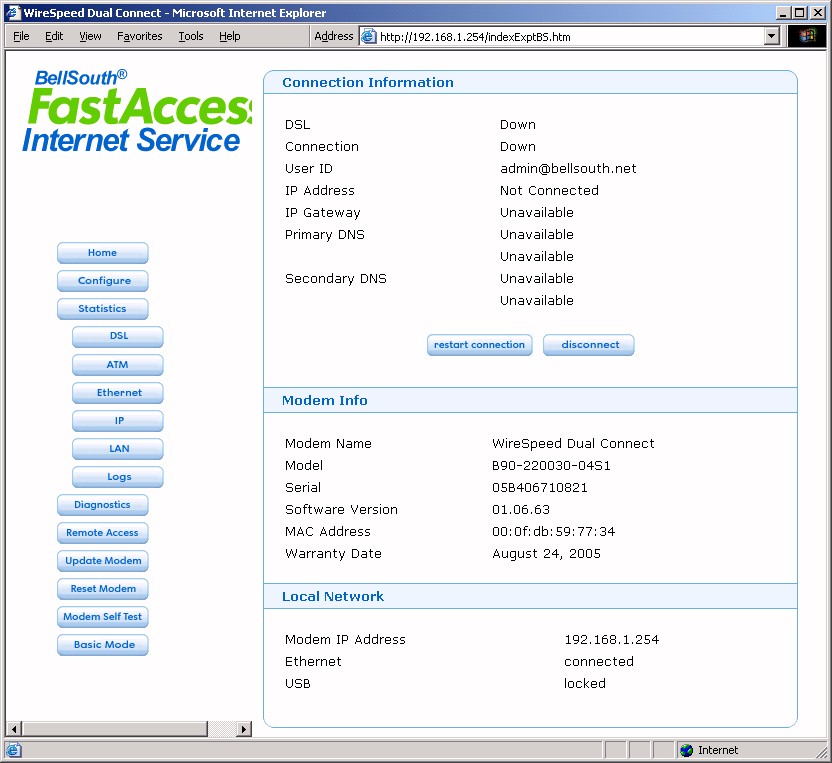Viewport: 832px width, 763px height.
Task: View DSL statistics
Action: [x=118, y=336]
